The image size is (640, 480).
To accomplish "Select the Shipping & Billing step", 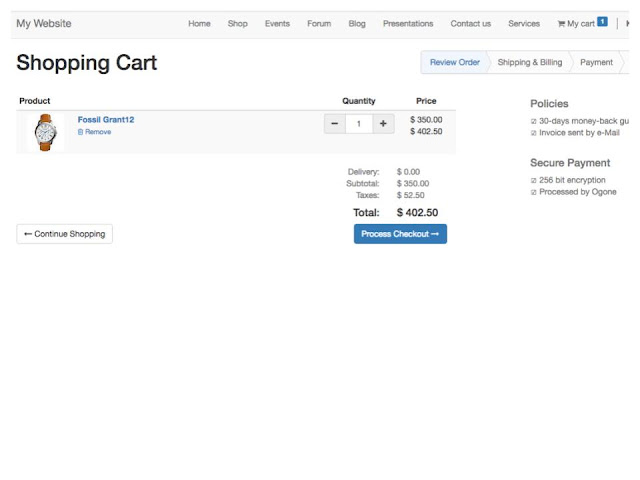I will 530,62.
